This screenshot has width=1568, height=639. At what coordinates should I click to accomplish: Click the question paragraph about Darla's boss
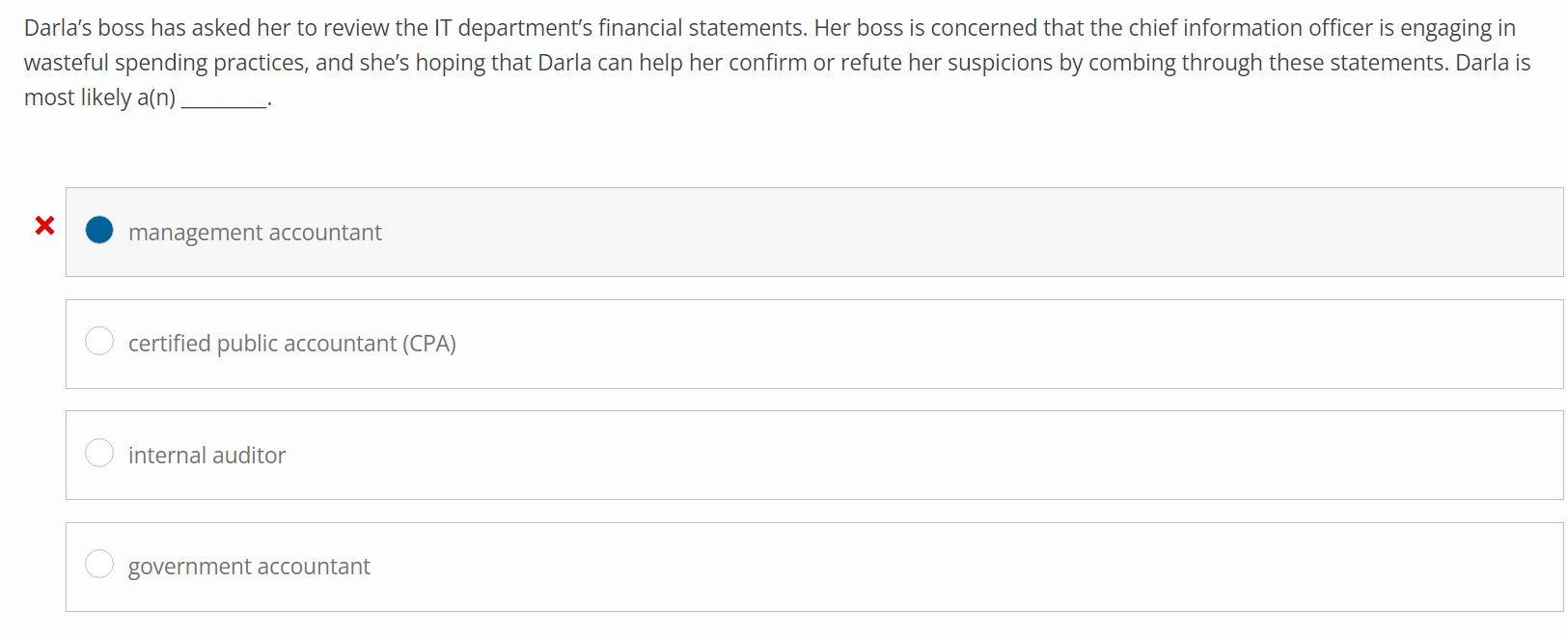click(772, 62)
